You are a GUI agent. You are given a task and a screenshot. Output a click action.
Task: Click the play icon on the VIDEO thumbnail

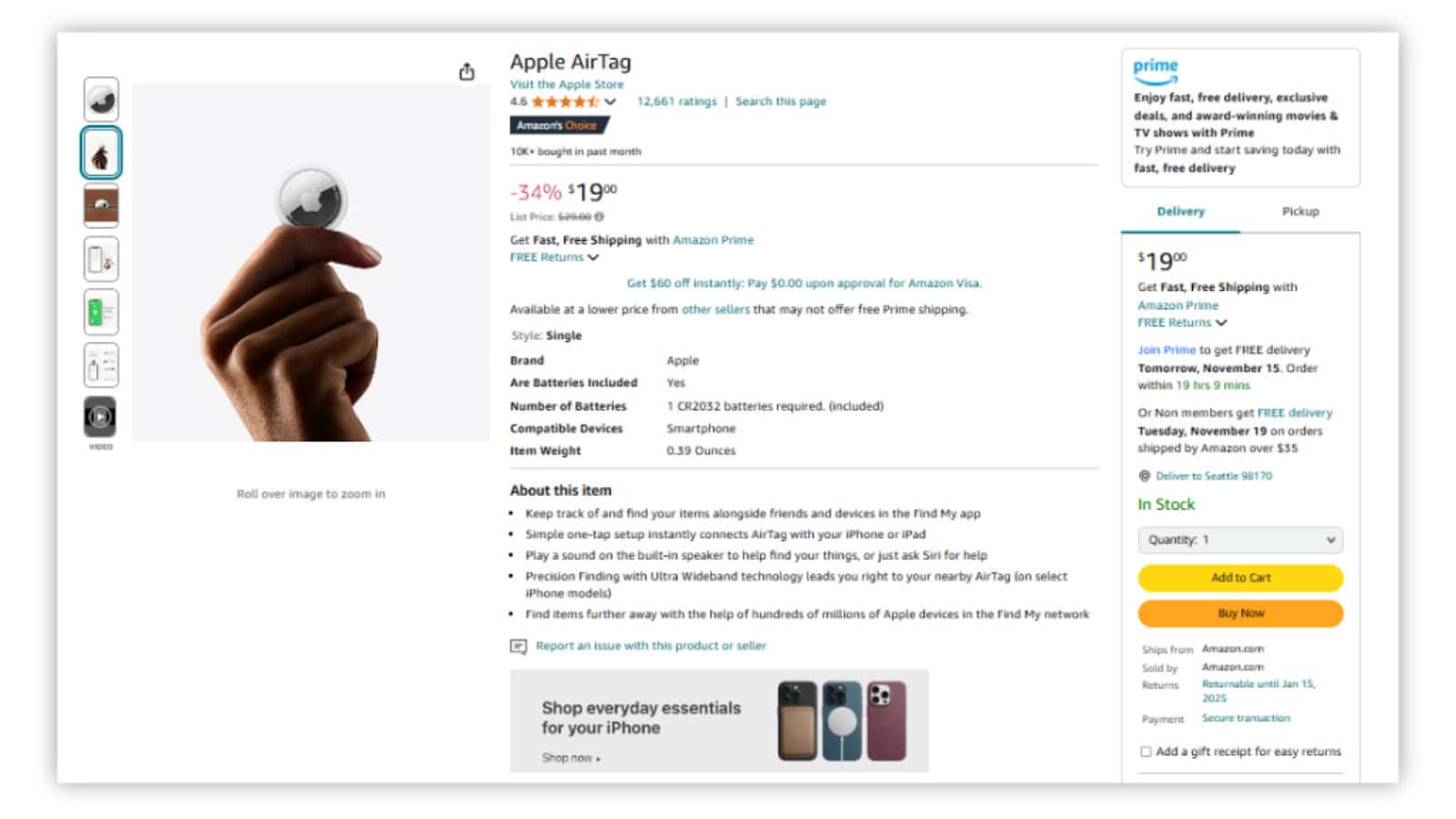[101, 417]
